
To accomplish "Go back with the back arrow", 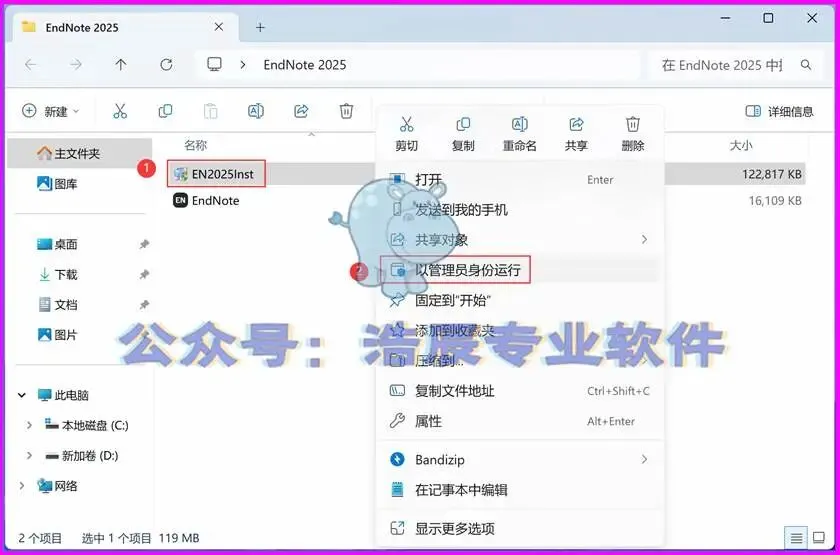I will [x=31, y=65].
